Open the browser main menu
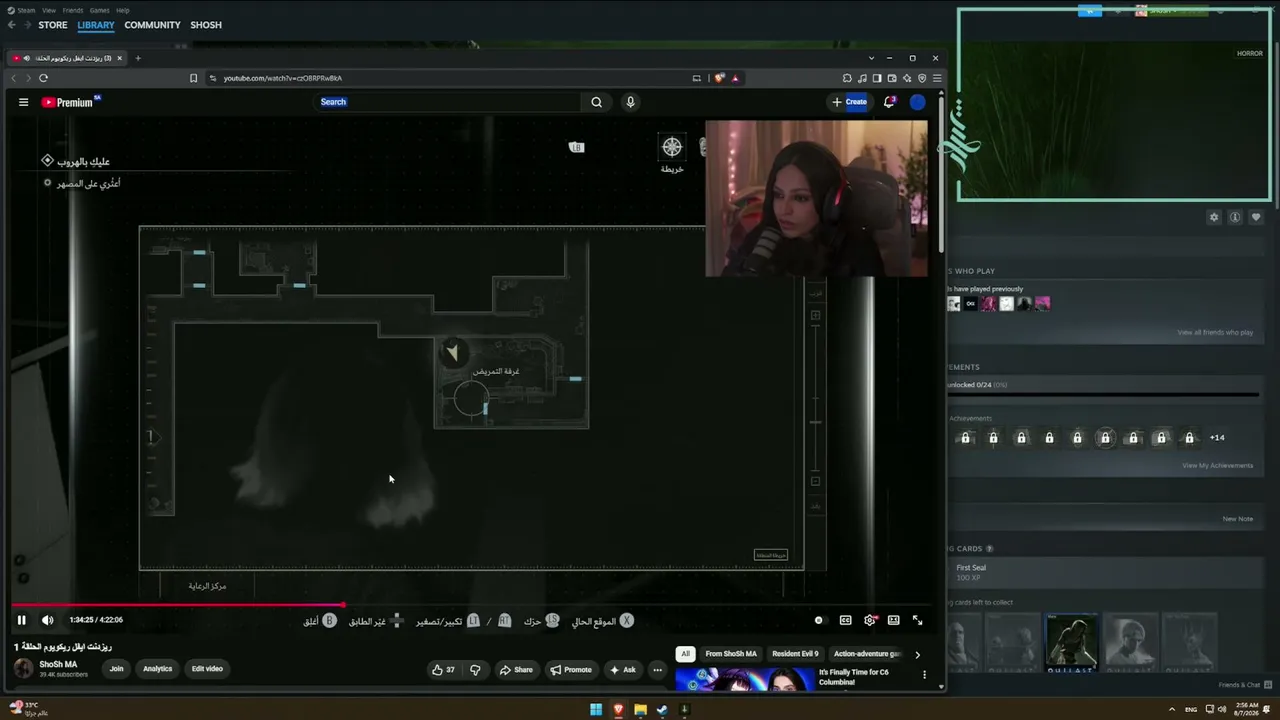The width and height of the screenshot is (1280, 720). coord(937,78)
